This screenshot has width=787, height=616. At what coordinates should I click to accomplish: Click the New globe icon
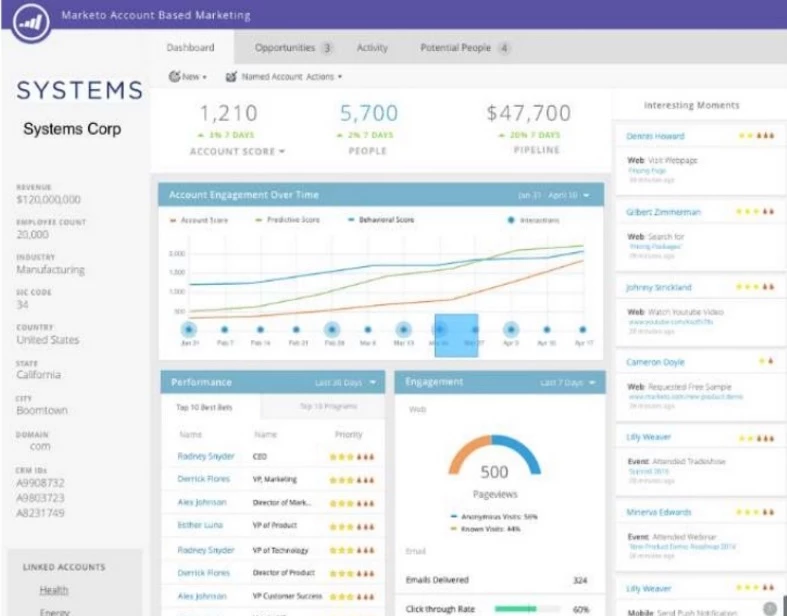click(x=174, y=76)
